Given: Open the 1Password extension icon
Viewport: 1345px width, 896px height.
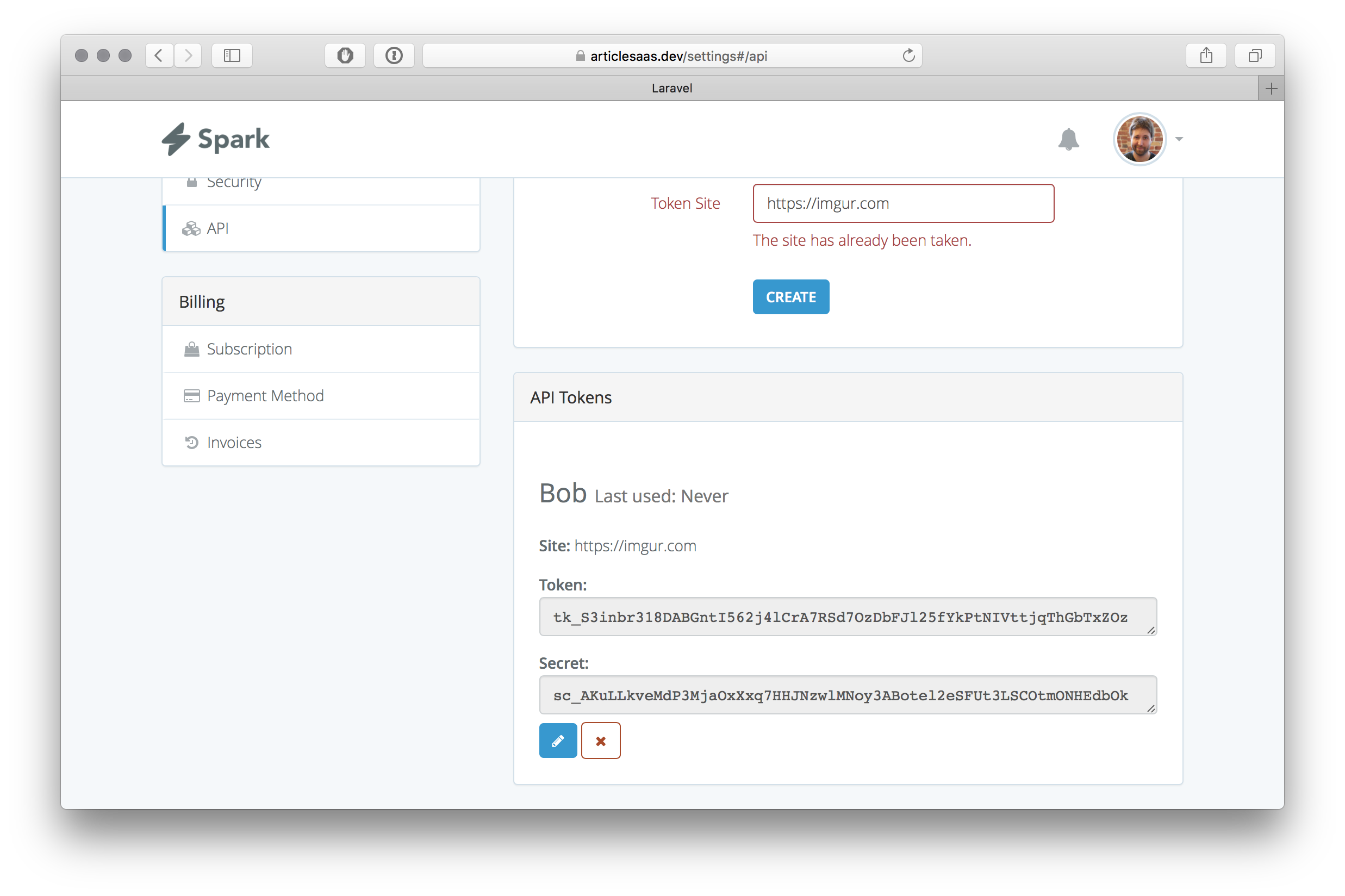Looking at the screenshot, I should tap(394, 55).
